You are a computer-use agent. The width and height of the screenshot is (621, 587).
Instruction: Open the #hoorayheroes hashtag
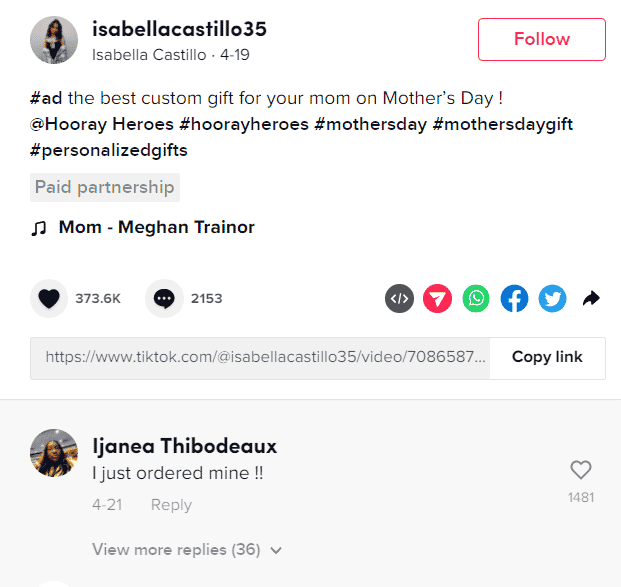click(244, 124)
